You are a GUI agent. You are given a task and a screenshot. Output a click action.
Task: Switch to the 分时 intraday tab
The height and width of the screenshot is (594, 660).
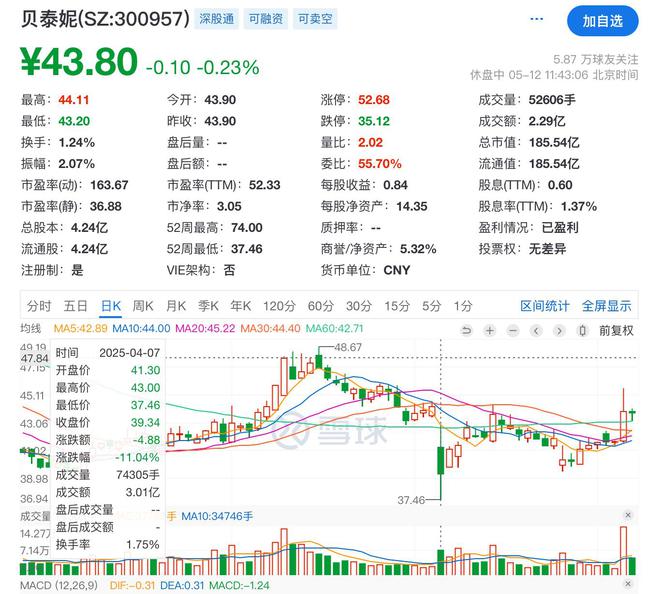pos(39,306)
